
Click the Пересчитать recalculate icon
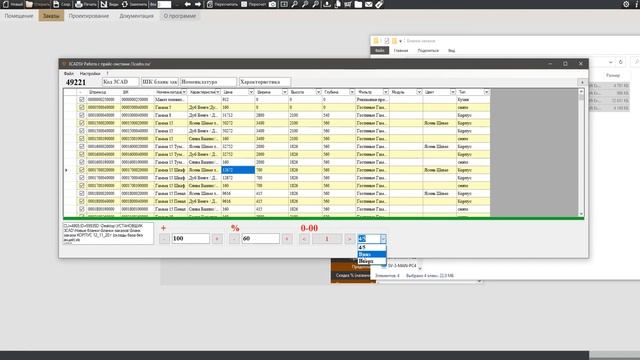click(x=210, y=4)
